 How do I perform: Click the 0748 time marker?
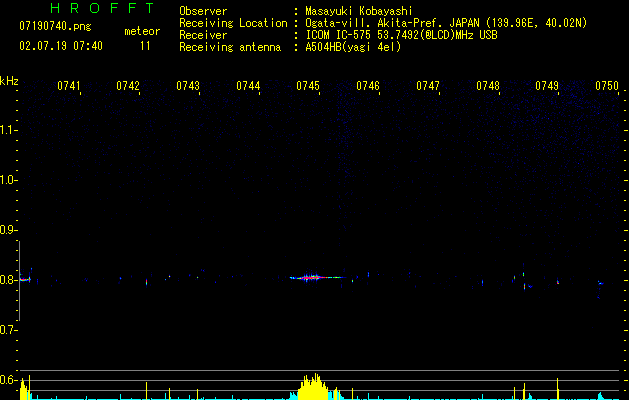(x=488, y=86)
